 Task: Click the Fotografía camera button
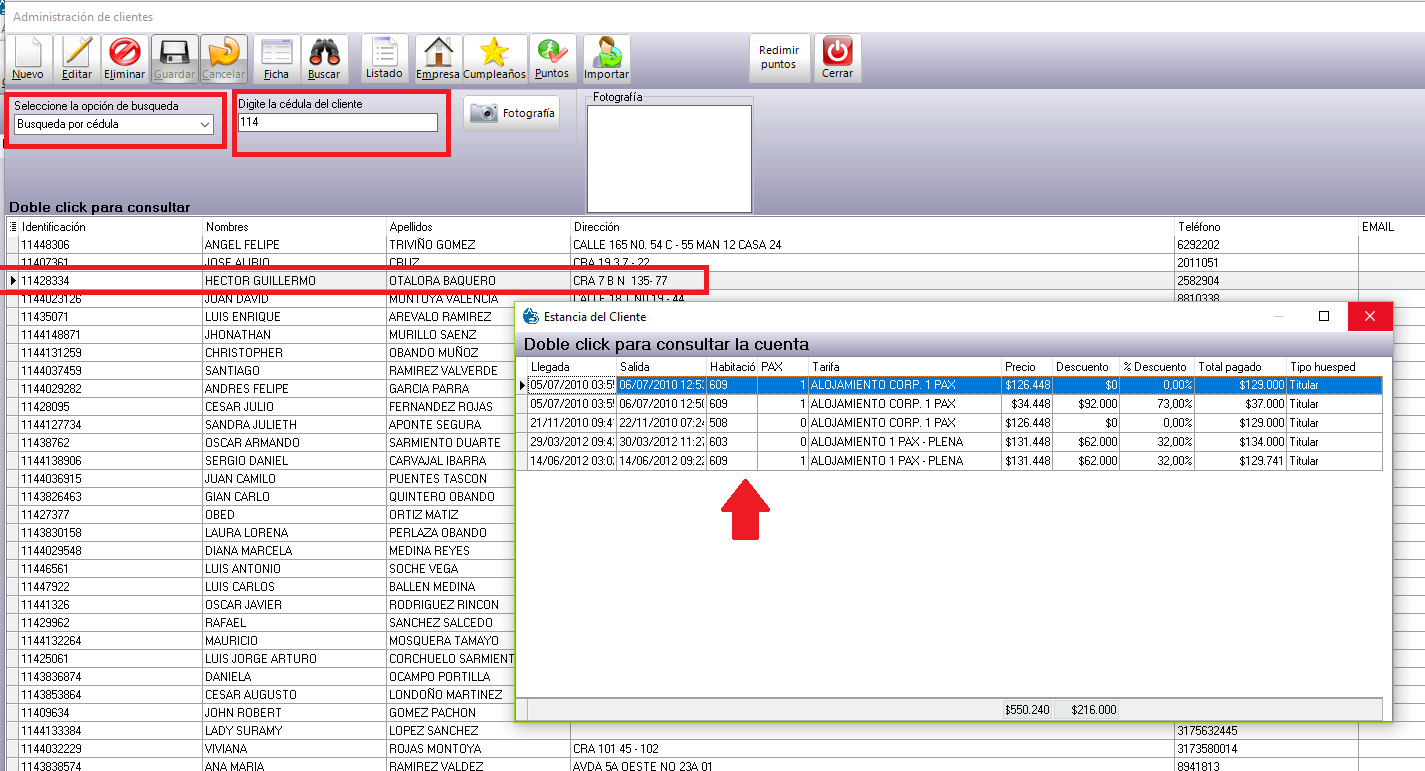512,114
